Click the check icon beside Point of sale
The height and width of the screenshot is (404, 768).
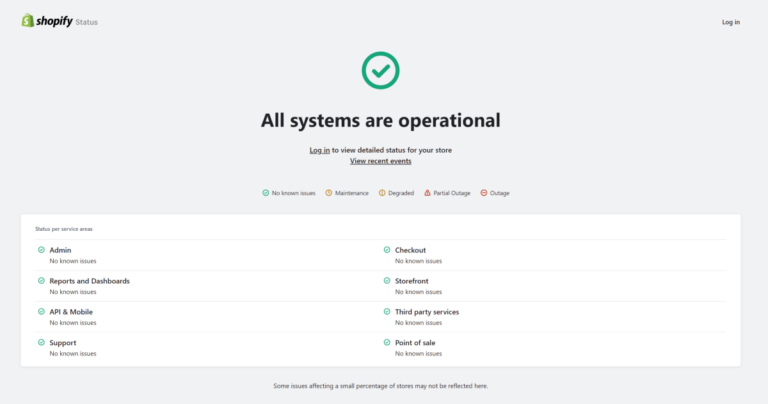point(387,342)
